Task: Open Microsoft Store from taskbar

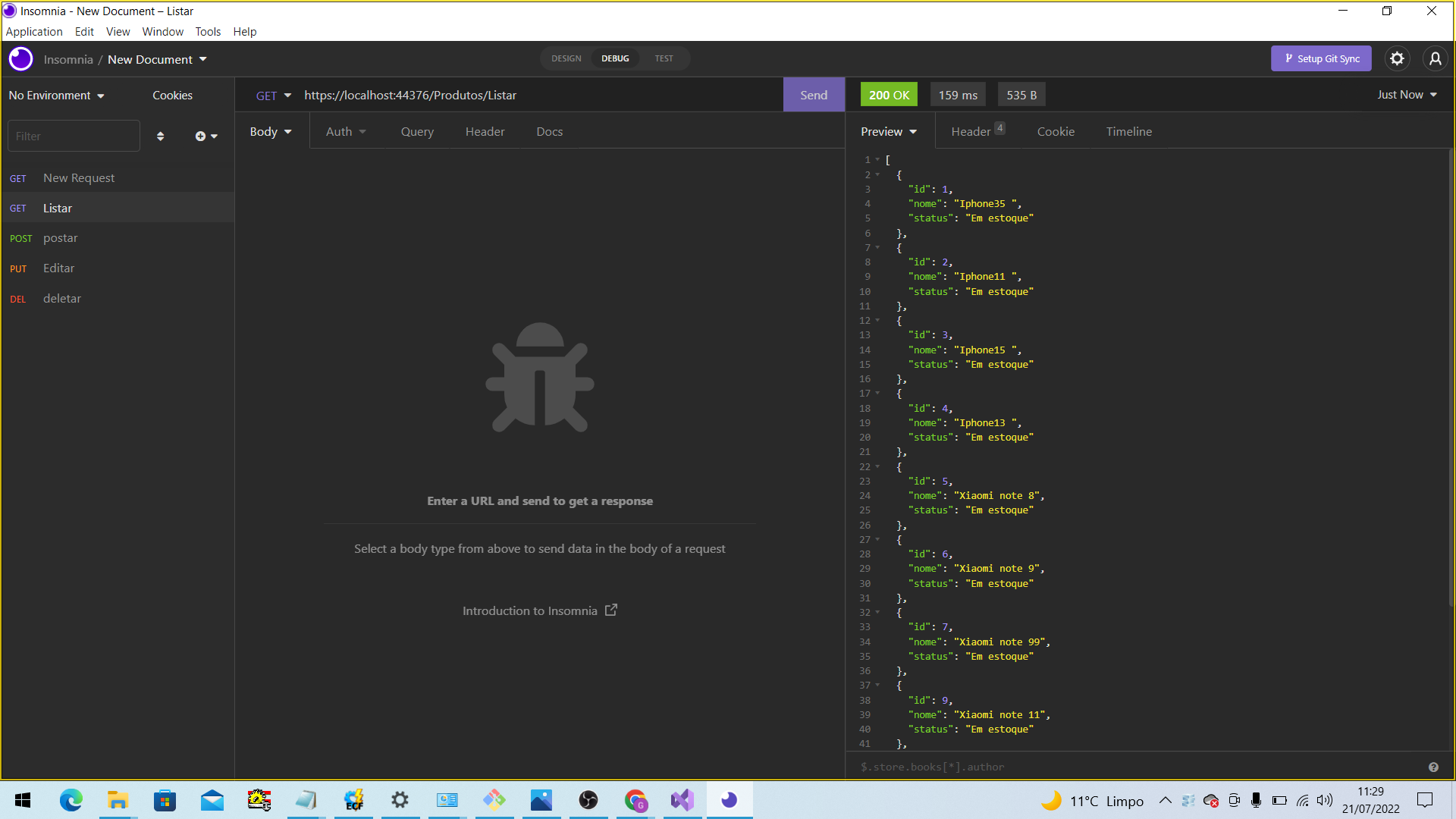Action: [x=165, y=800]
